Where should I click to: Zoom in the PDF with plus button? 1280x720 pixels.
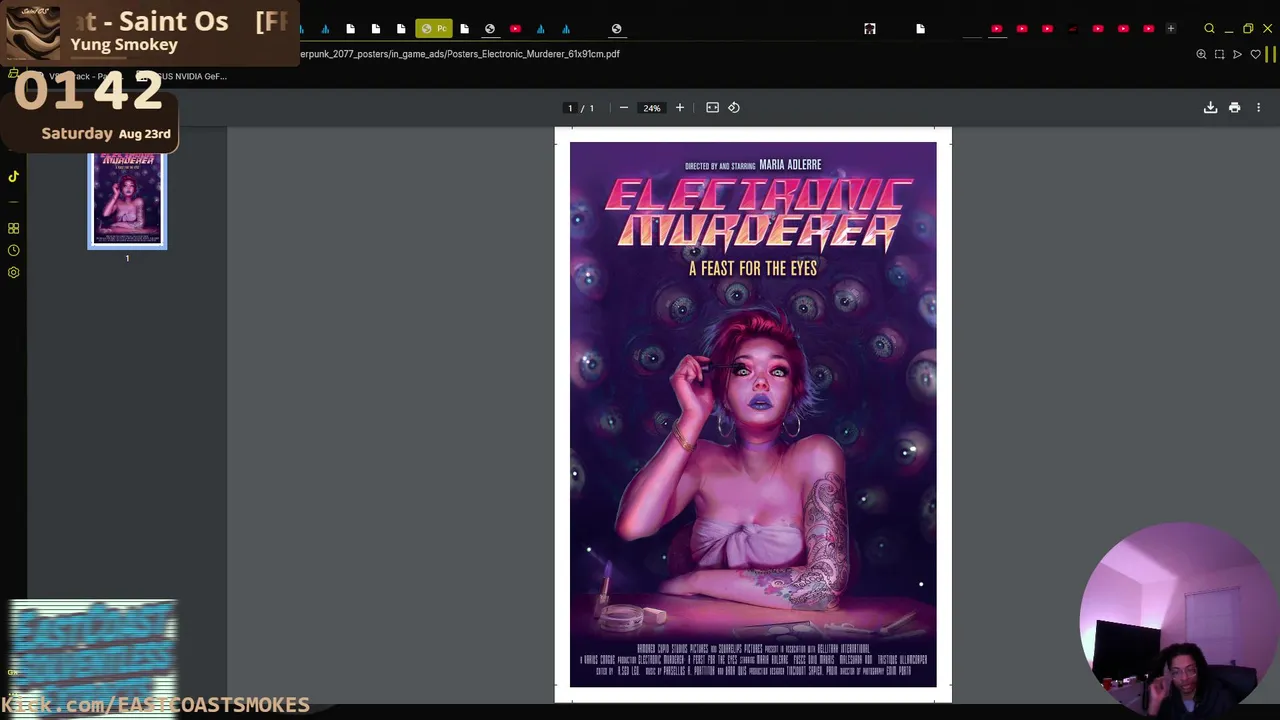tap(680, 108)
